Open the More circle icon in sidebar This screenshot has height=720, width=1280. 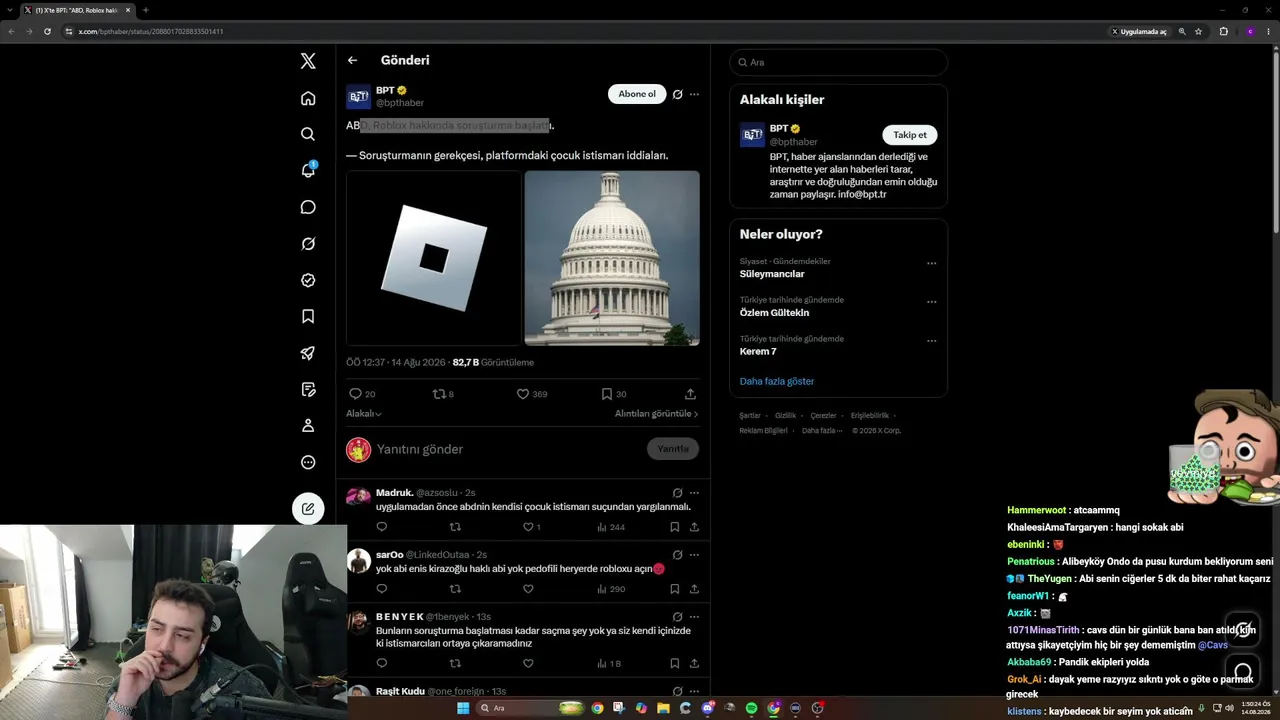coord(308,462)
